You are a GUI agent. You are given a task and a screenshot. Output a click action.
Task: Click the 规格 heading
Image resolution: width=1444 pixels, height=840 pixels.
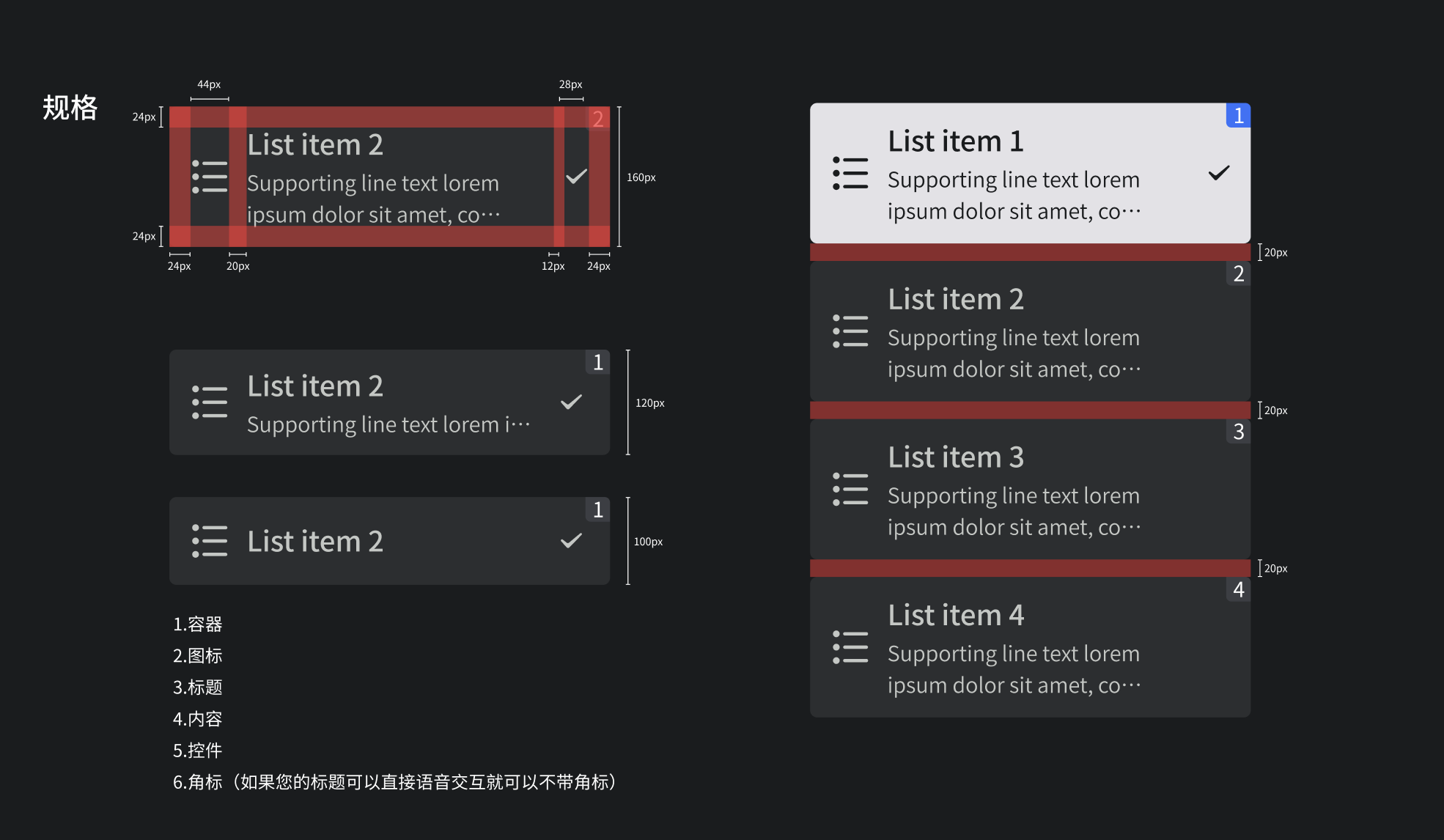pos(70,108)
